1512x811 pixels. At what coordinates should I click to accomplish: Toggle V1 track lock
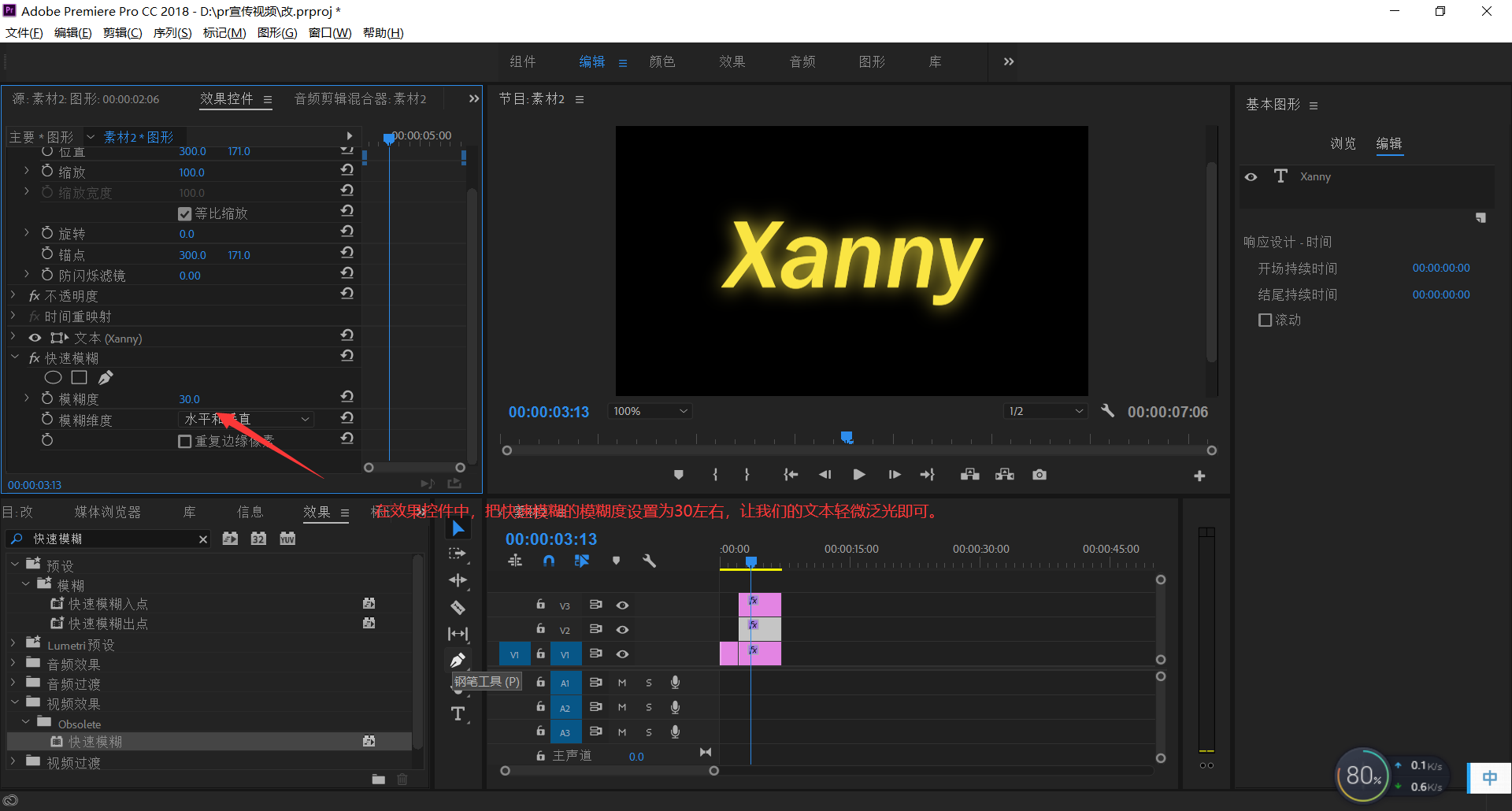[540, 654]
